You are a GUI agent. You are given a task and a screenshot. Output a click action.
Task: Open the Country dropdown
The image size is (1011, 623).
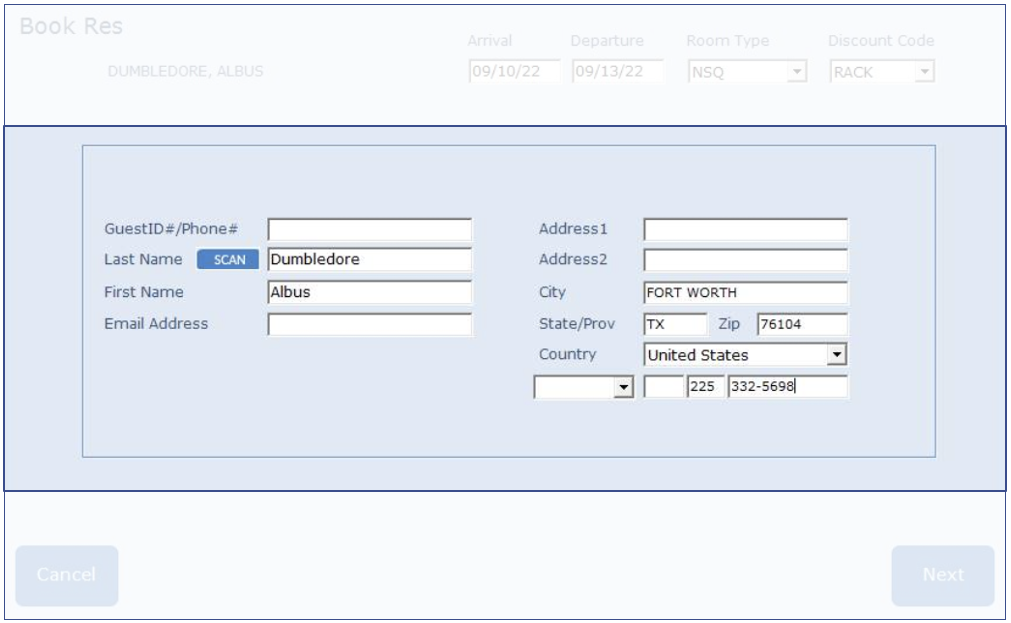click(837, 355)
